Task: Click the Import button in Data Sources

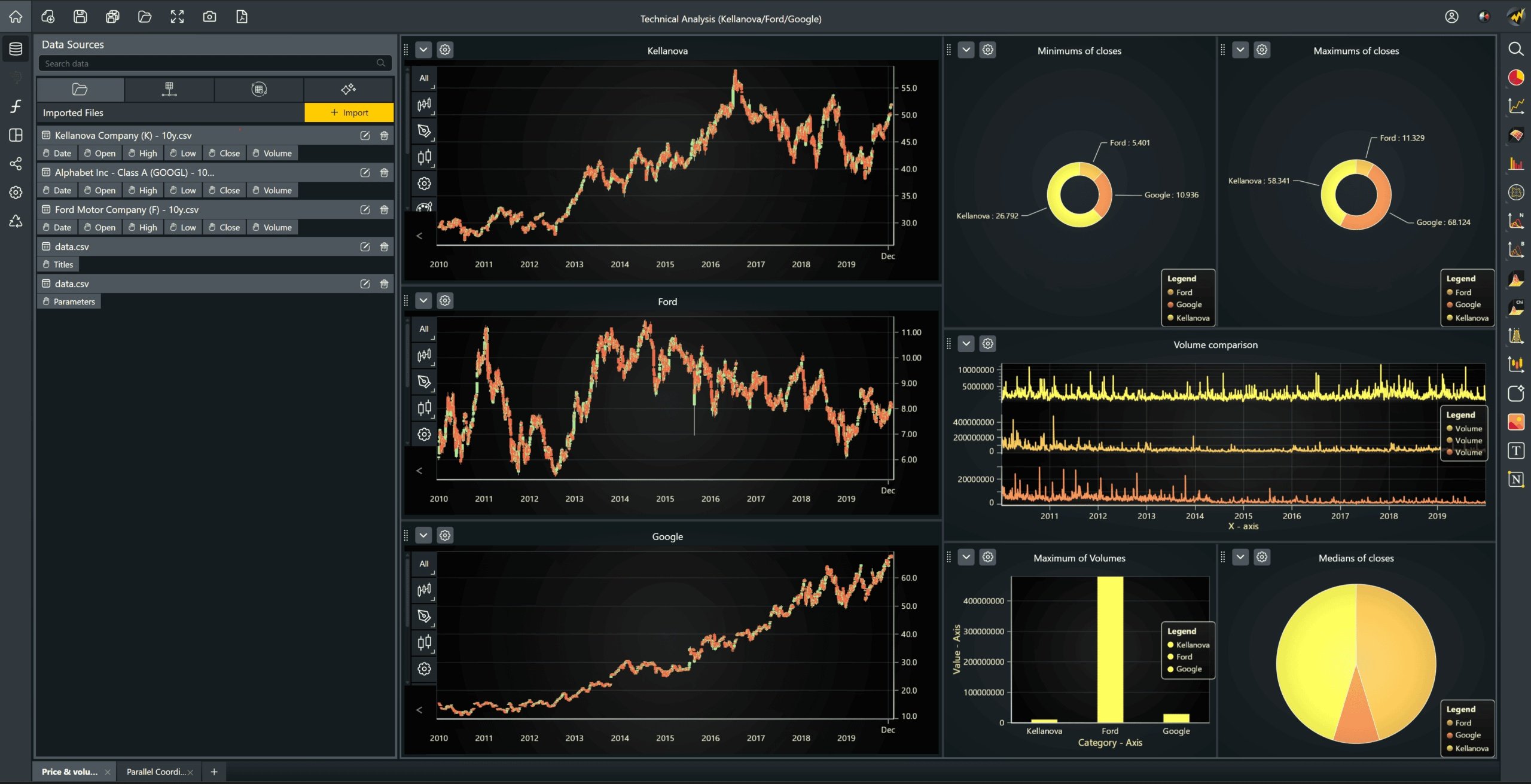Action: click(349, 112)
